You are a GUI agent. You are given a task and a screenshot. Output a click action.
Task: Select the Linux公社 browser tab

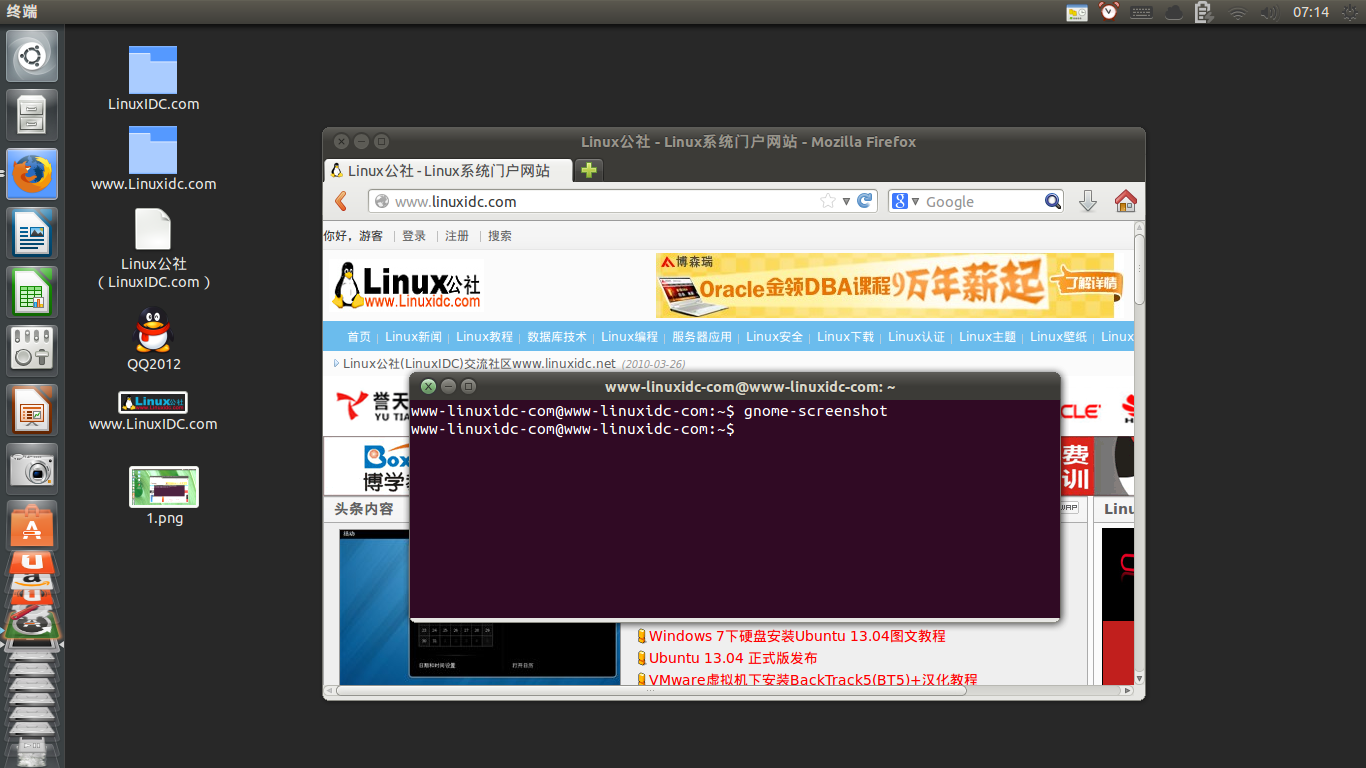[447, 170]
